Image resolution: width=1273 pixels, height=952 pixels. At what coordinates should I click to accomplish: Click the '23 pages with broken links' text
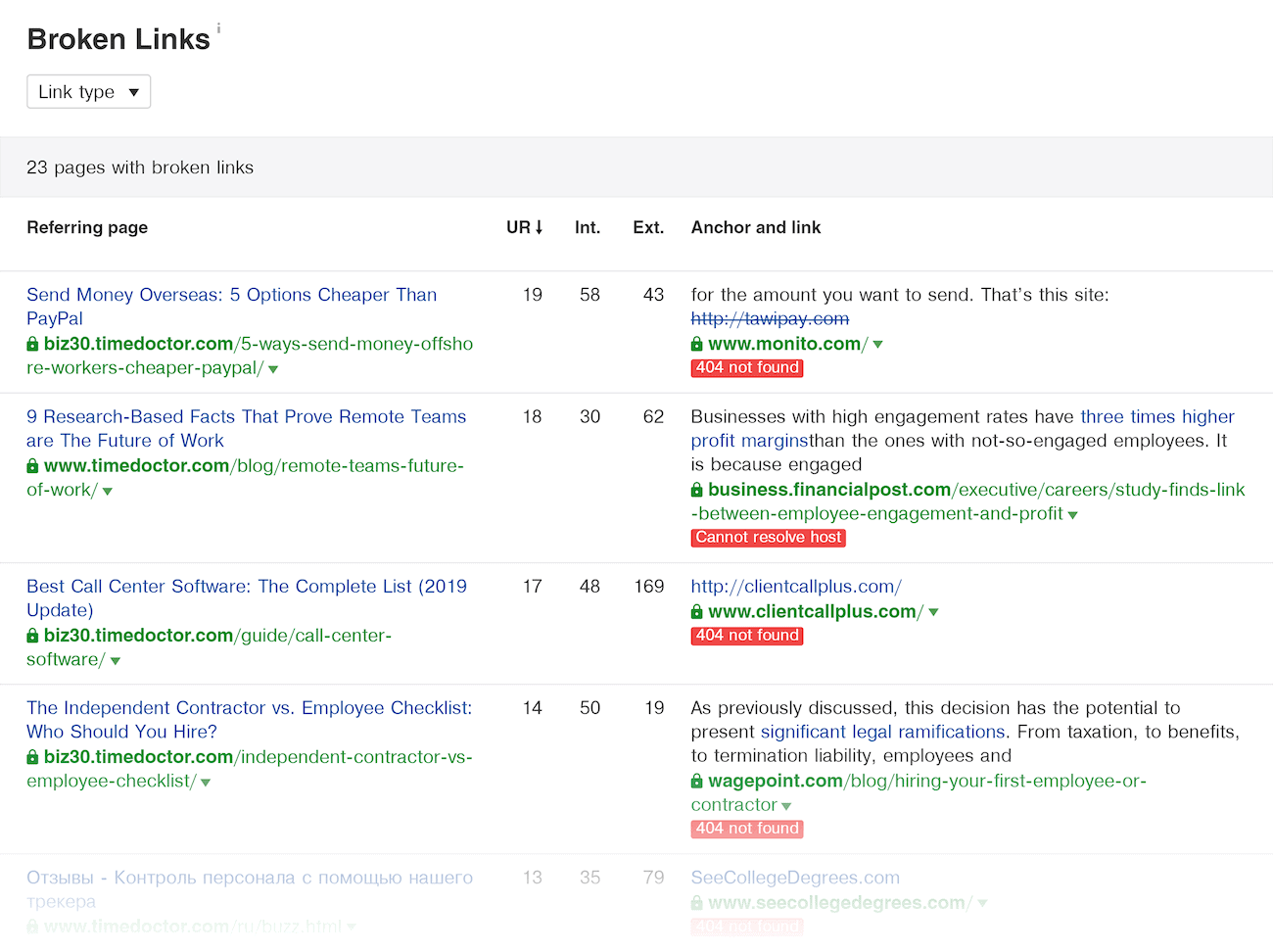(x=140, y=167)
